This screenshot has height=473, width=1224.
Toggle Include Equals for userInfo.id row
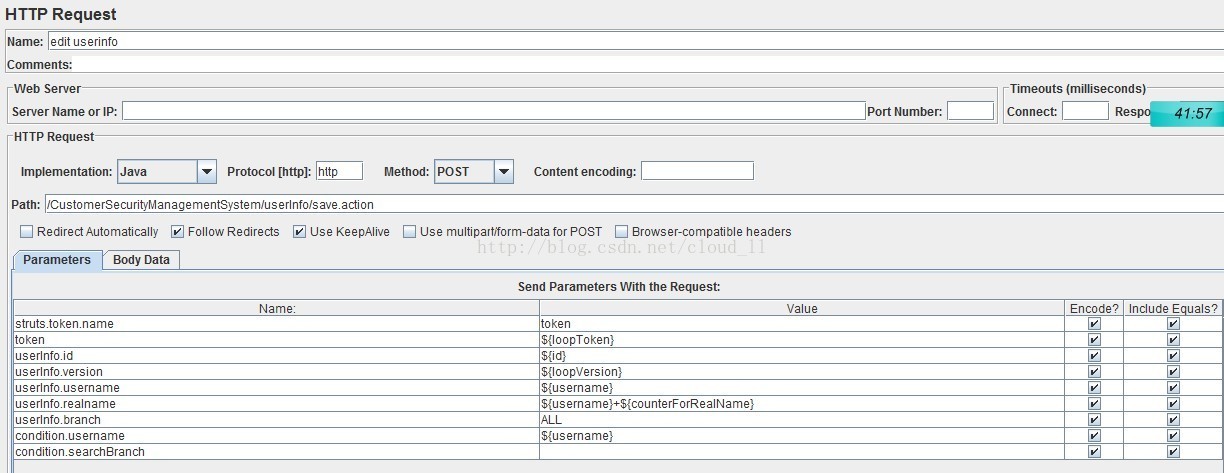point(1173,356)
